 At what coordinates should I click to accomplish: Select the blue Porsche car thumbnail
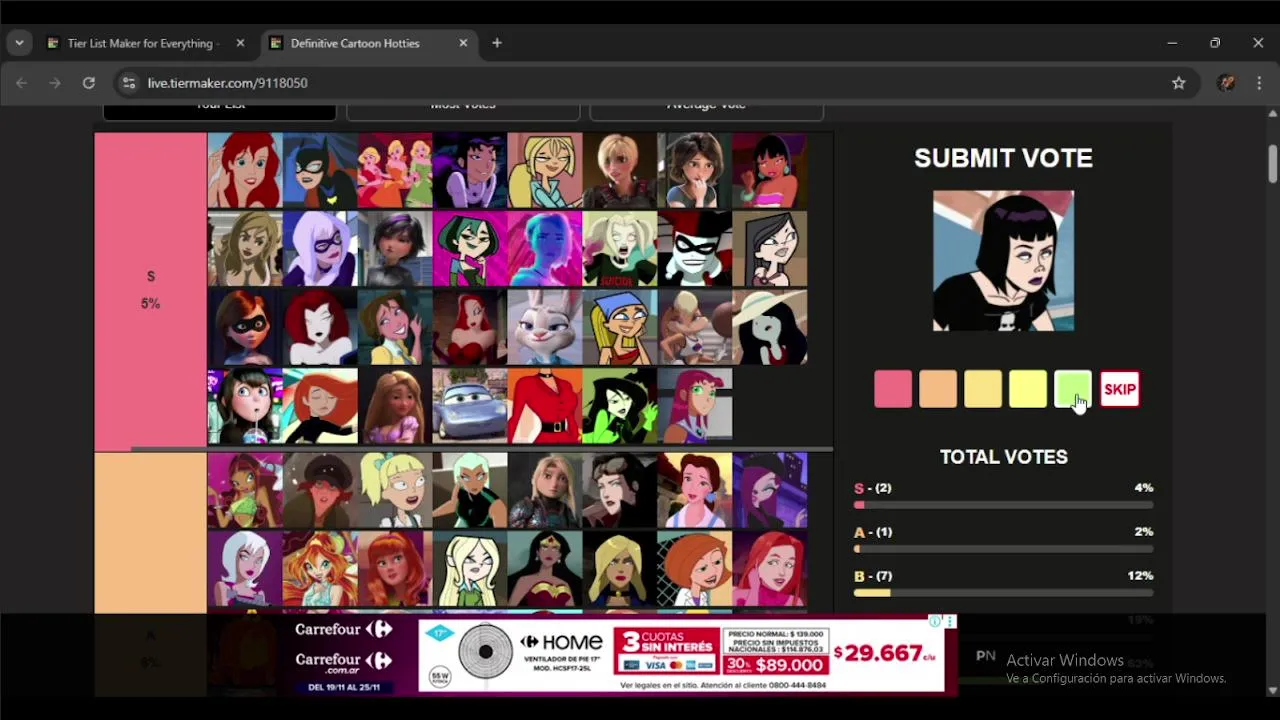click(470, 405)
